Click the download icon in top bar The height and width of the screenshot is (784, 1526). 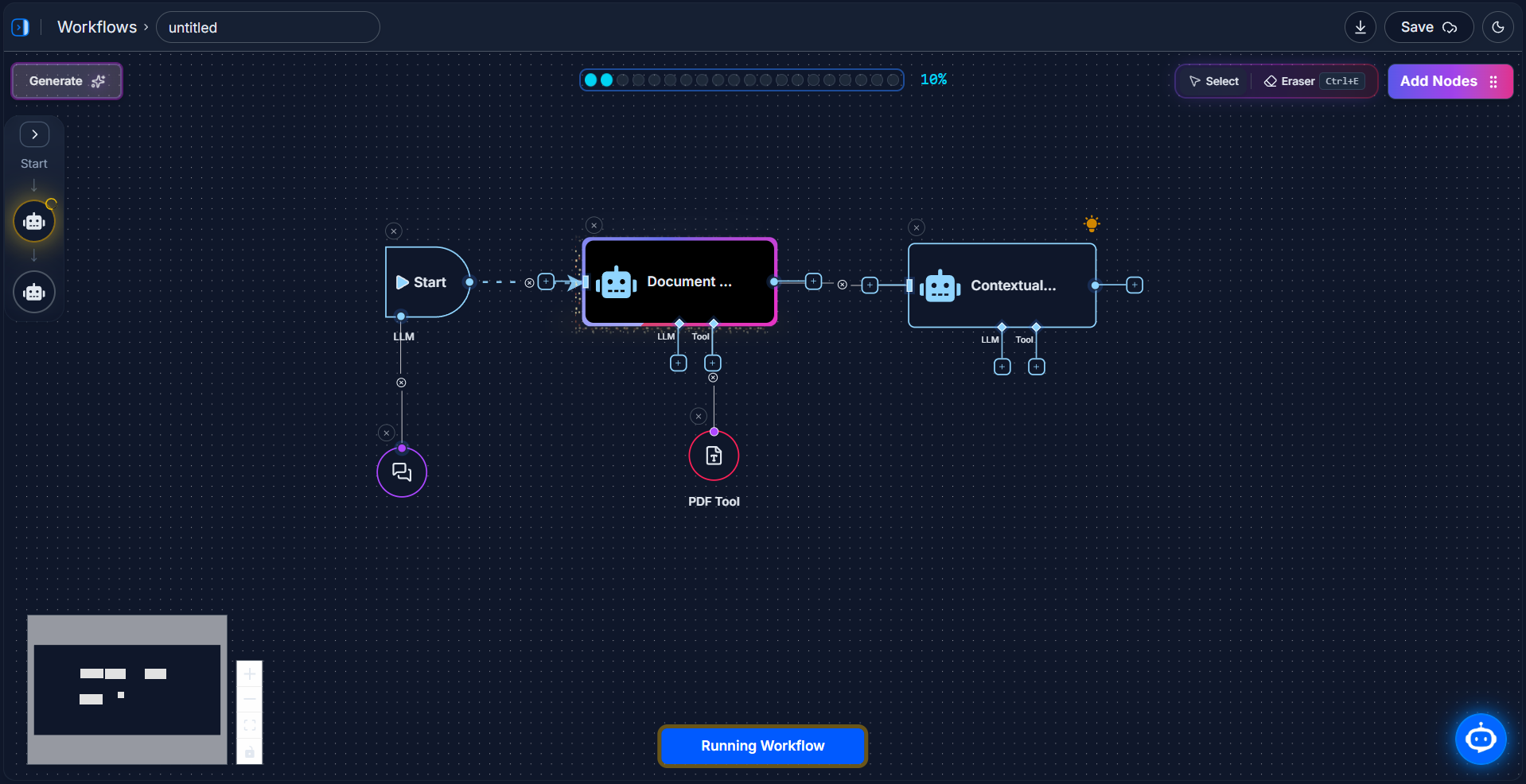point(1360,27)
